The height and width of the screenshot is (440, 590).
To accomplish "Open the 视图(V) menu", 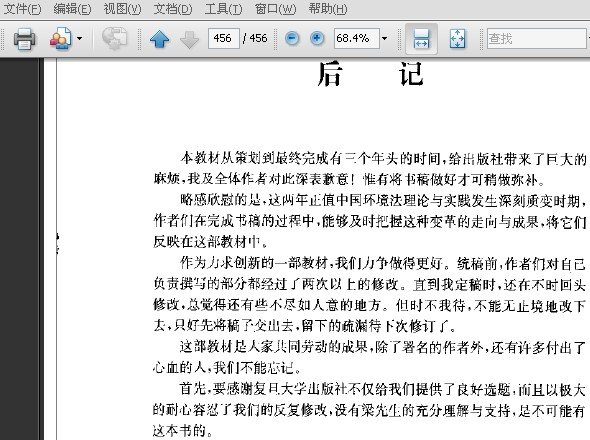I will click(122, 9).
